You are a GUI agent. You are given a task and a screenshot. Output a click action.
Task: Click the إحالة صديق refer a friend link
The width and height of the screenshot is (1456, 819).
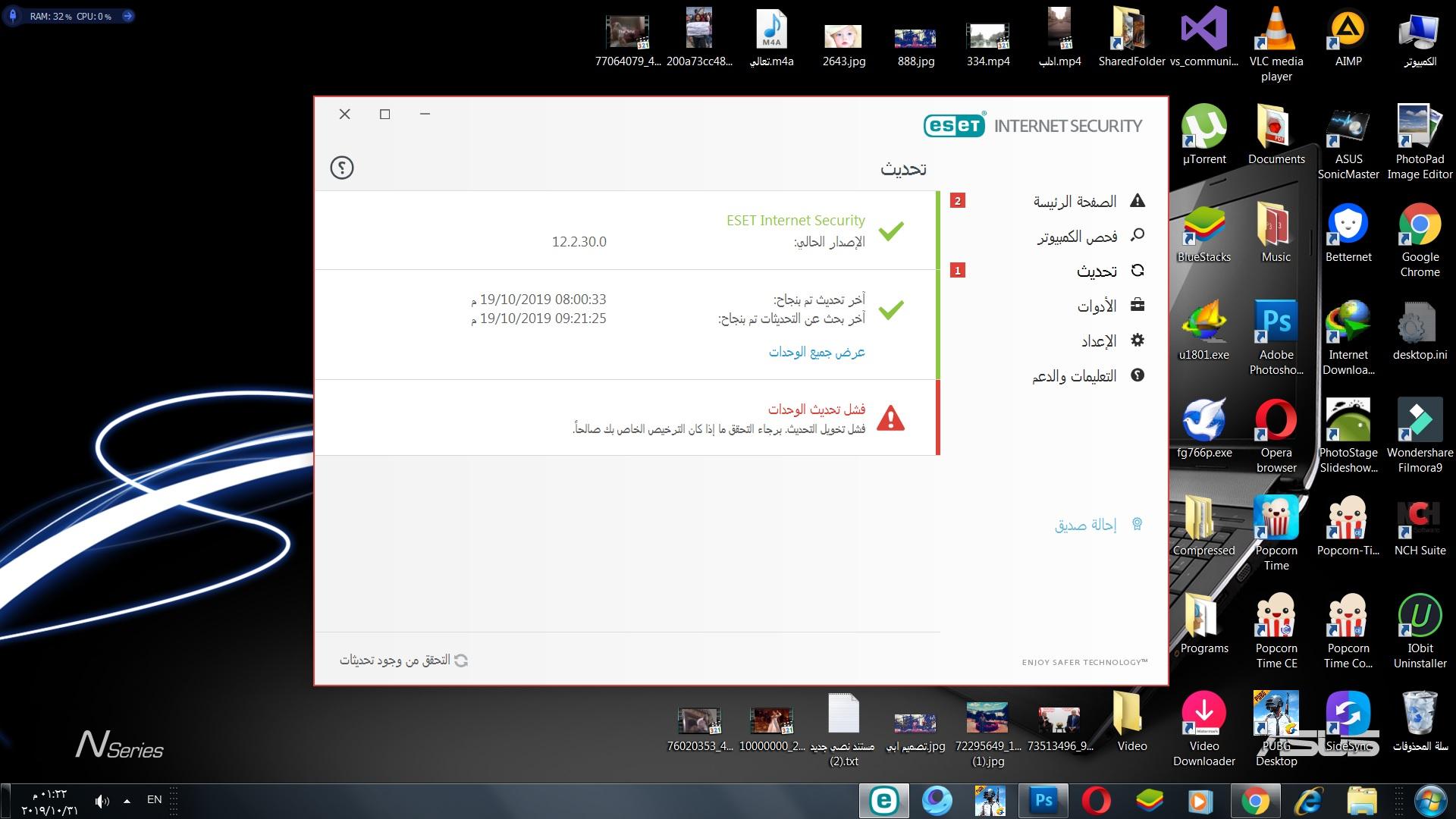tap(1085, 525)
